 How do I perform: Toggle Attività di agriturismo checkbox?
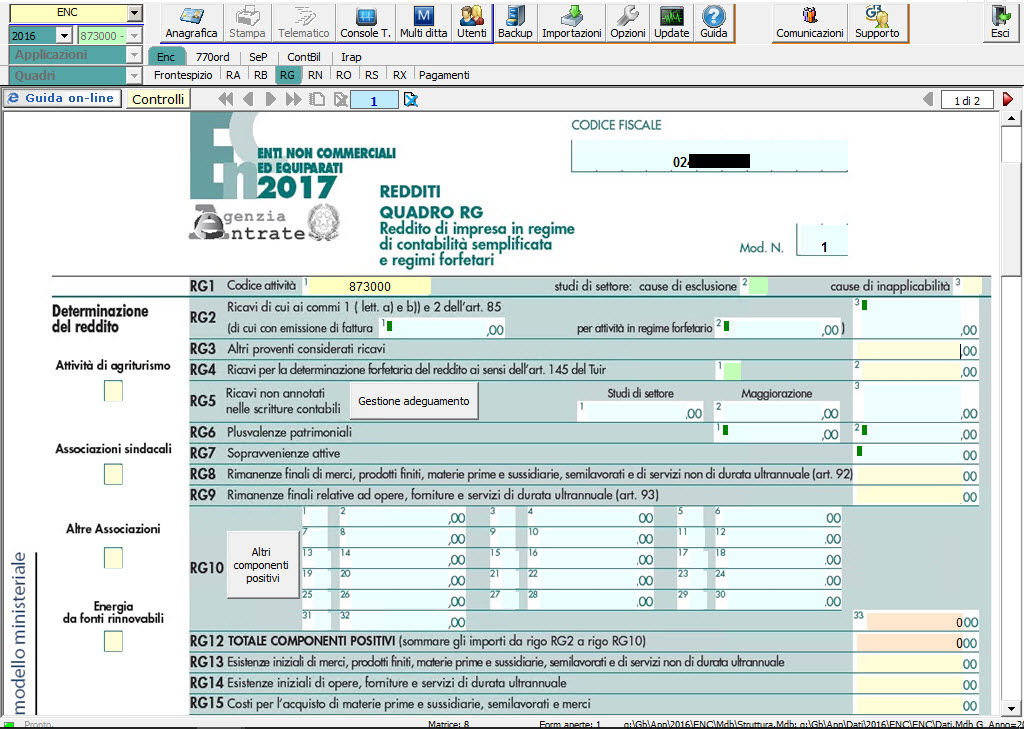coord(113,391)
